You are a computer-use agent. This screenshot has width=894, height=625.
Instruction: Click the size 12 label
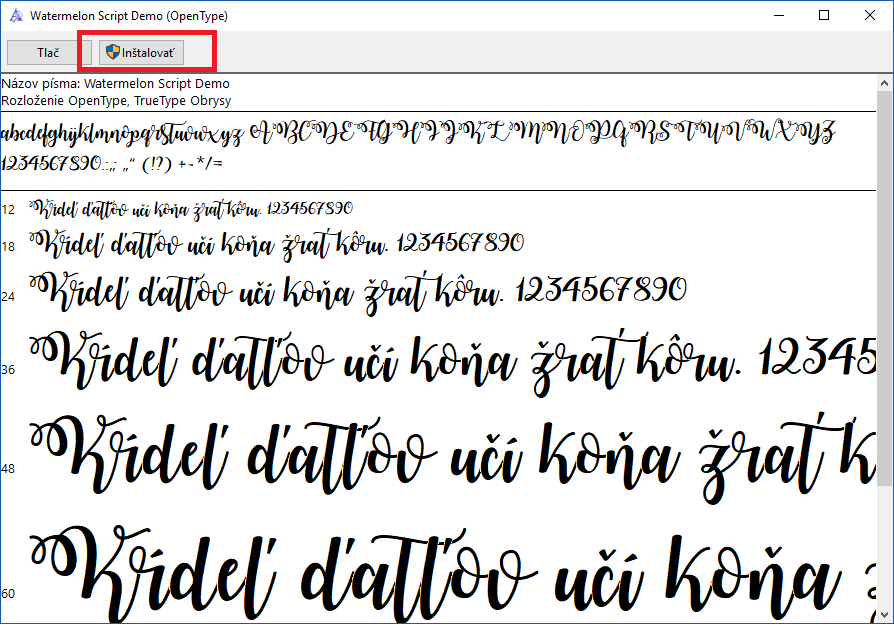(8, 210)
